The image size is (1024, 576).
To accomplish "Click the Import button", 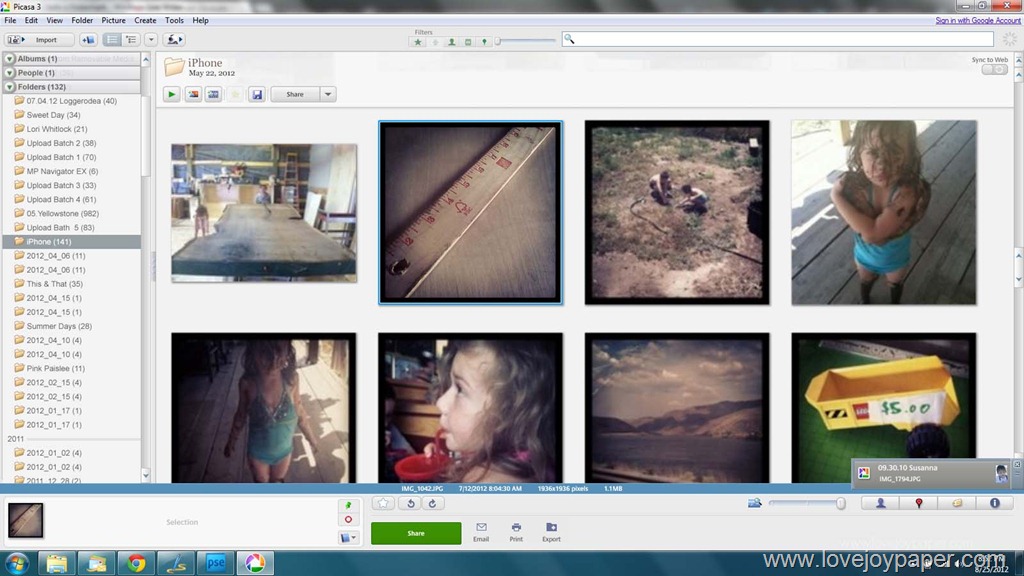I will 39,40.
